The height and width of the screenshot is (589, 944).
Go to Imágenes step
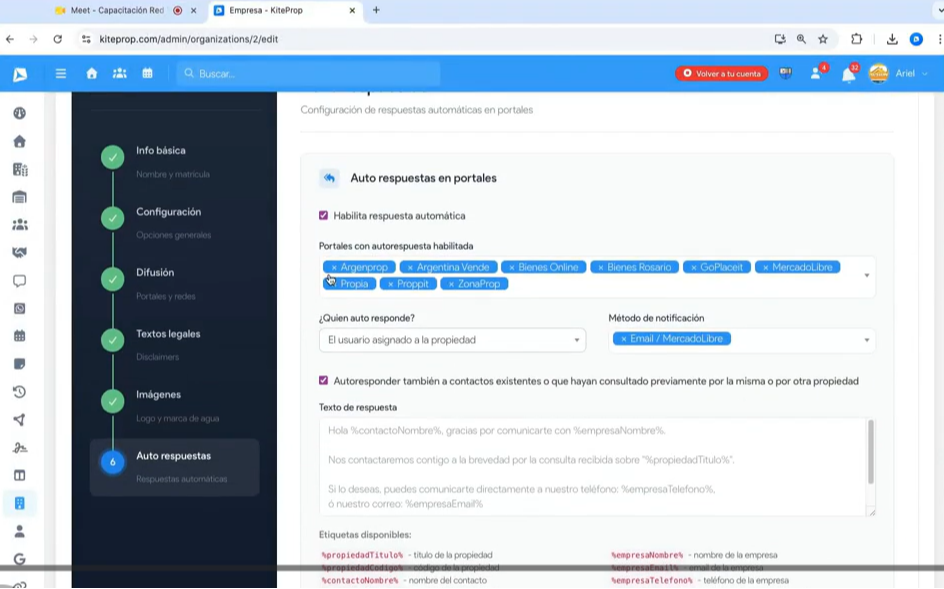click(x=158, y=394)
